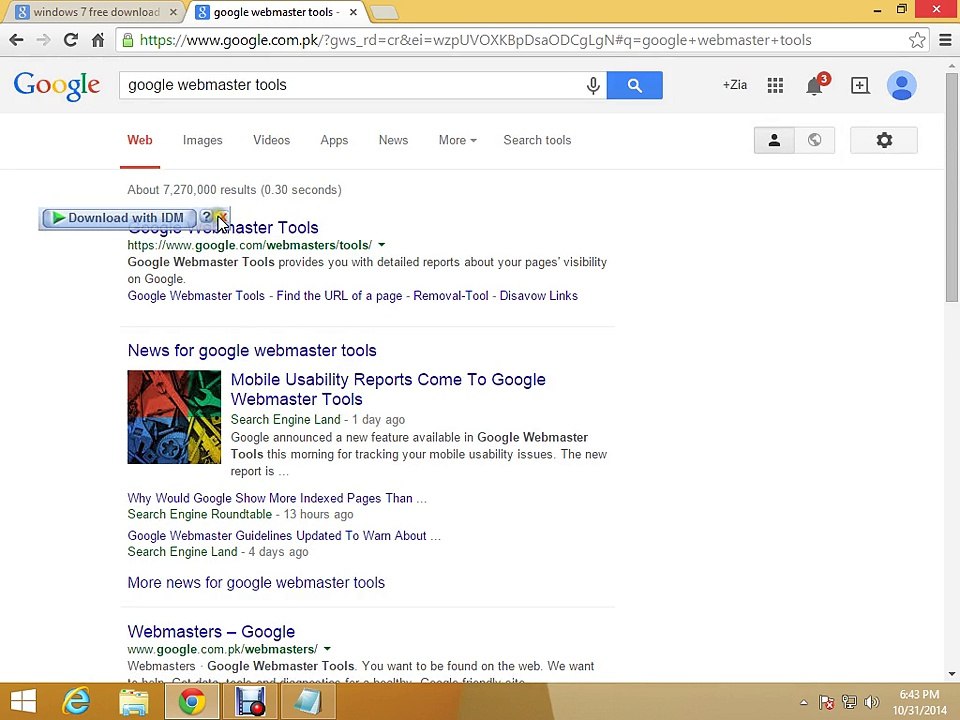Open the Webmasters – Google result
This screenshot has height=720, width=960.
[211, 632]
